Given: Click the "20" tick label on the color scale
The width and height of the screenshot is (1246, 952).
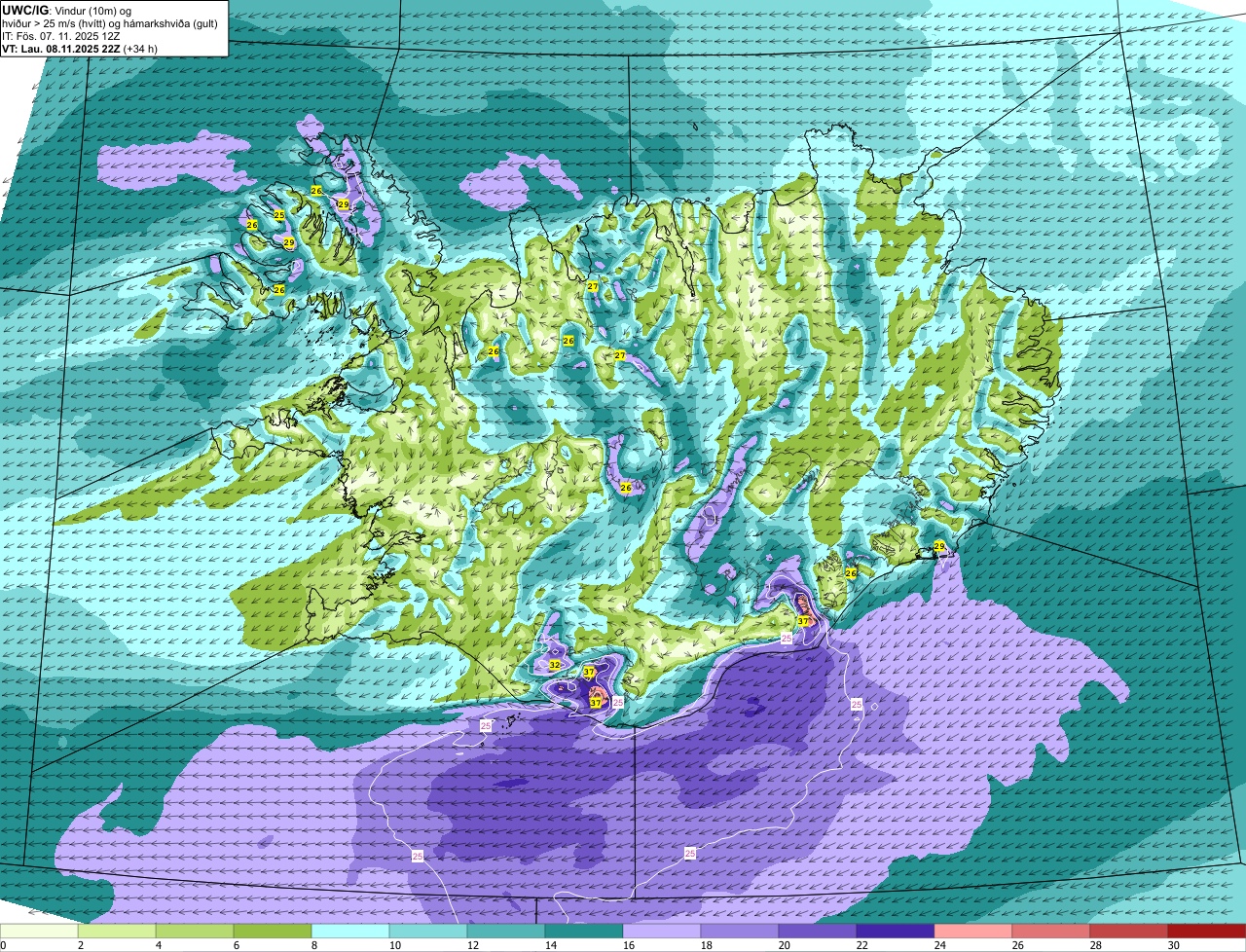Looking at the screenshot, I should 785,945.
